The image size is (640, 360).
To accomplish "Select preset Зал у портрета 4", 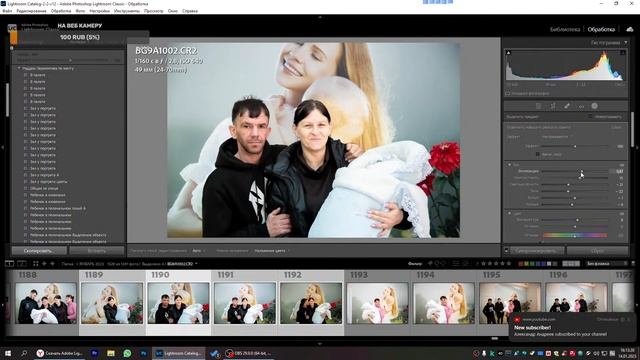I will pos(44,175).
